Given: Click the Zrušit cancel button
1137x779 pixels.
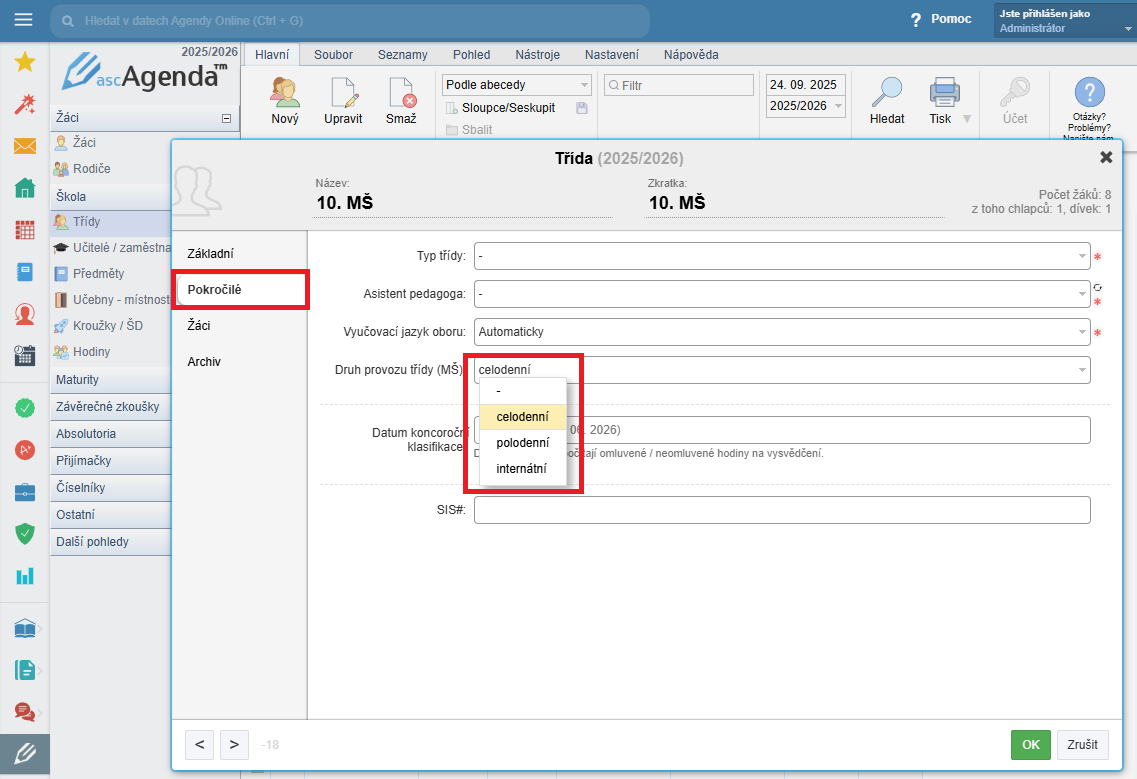Looking at the screenshot, I should tap(1082, 745).
